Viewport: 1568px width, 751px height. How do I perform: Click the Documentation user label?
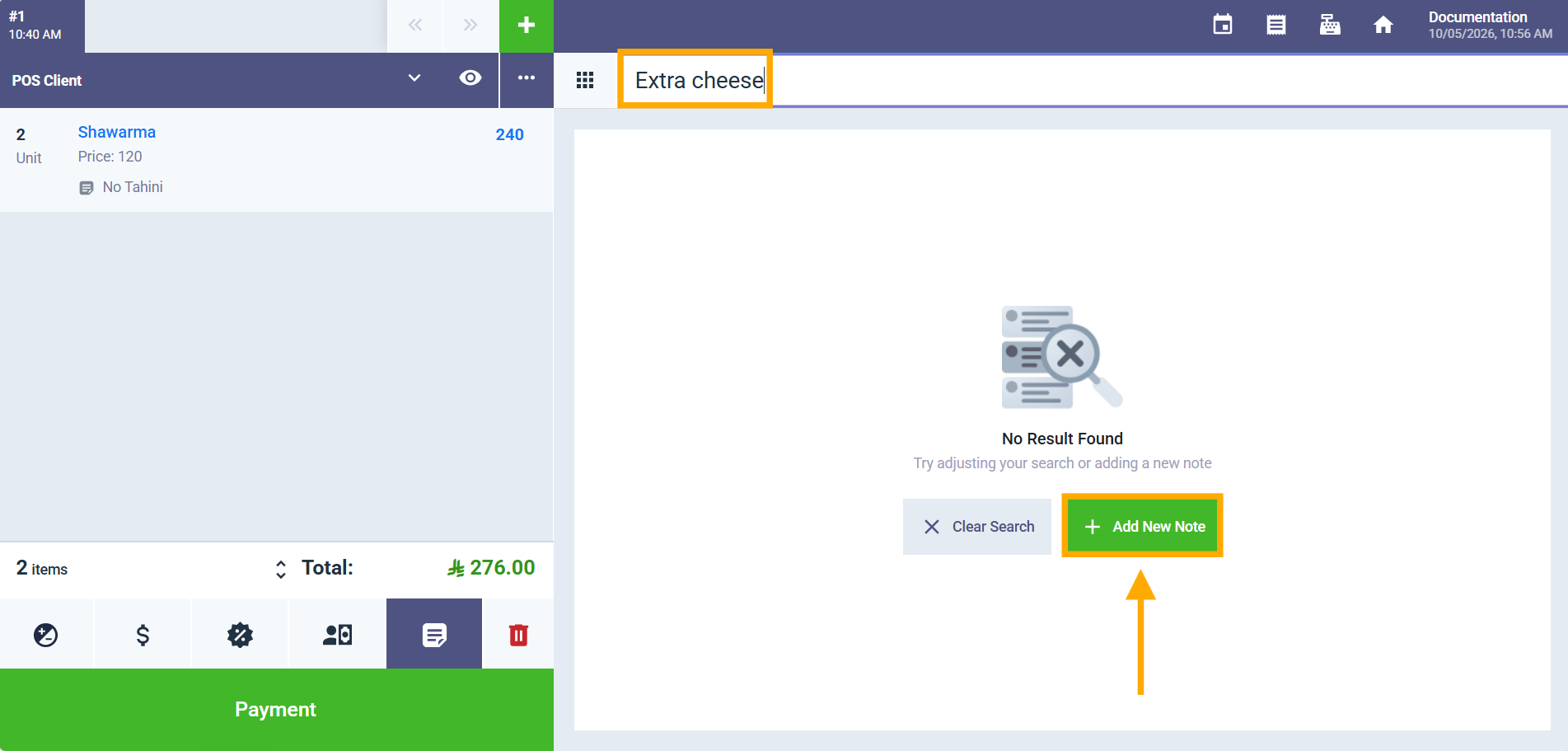point(1477,17)
